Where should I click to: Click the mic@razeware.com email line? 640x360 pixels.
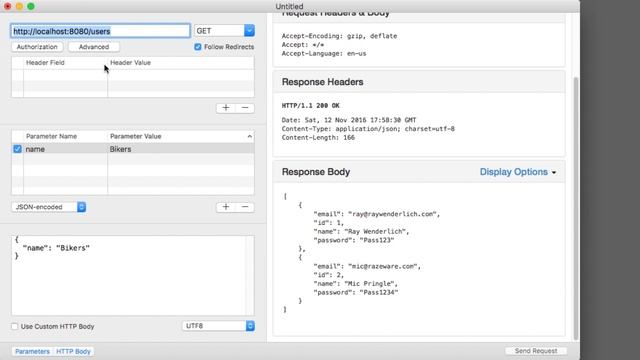coord(367,266)
